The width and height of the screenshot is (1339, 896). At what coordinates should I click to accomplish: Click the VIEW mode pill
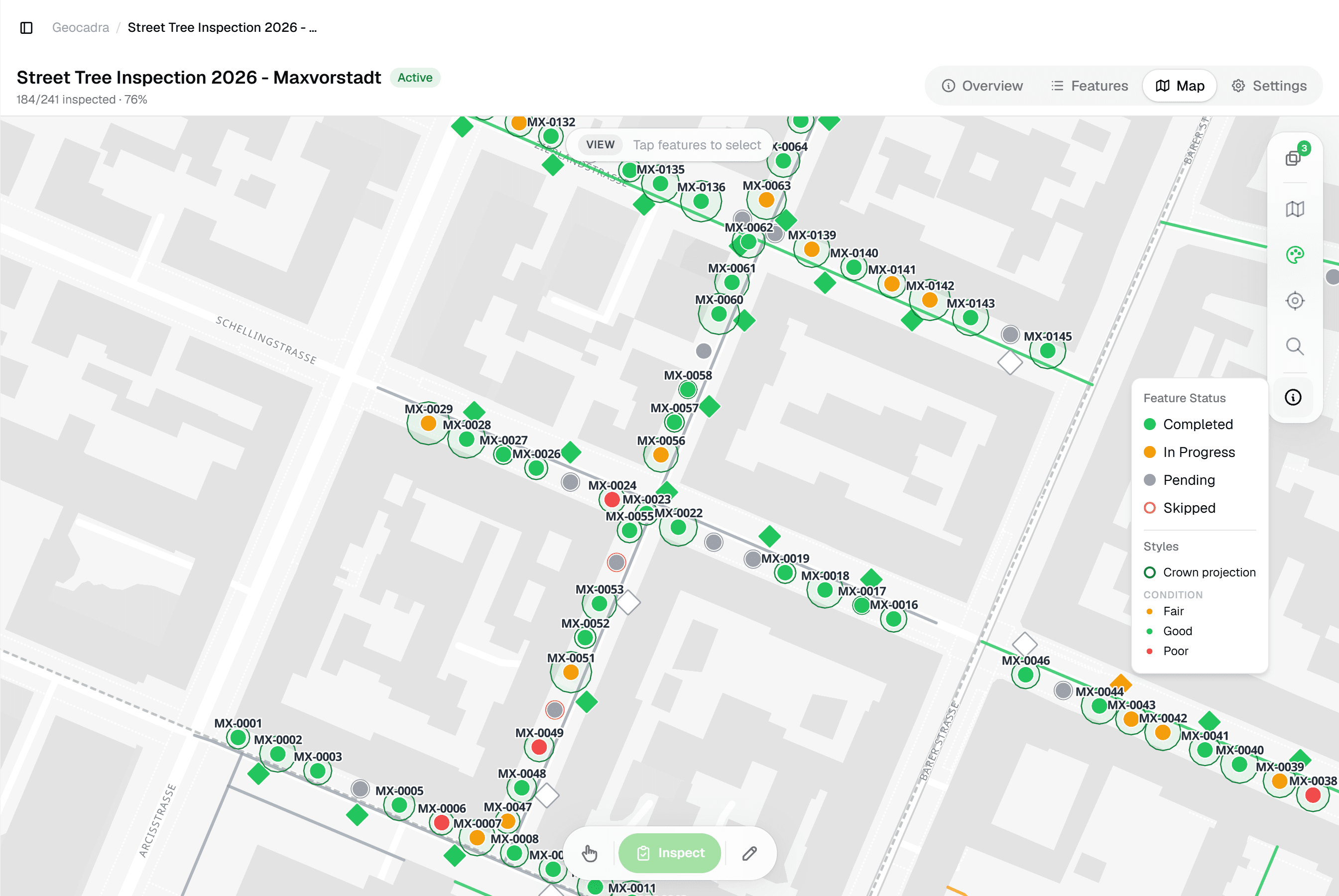tap(600, 144)
